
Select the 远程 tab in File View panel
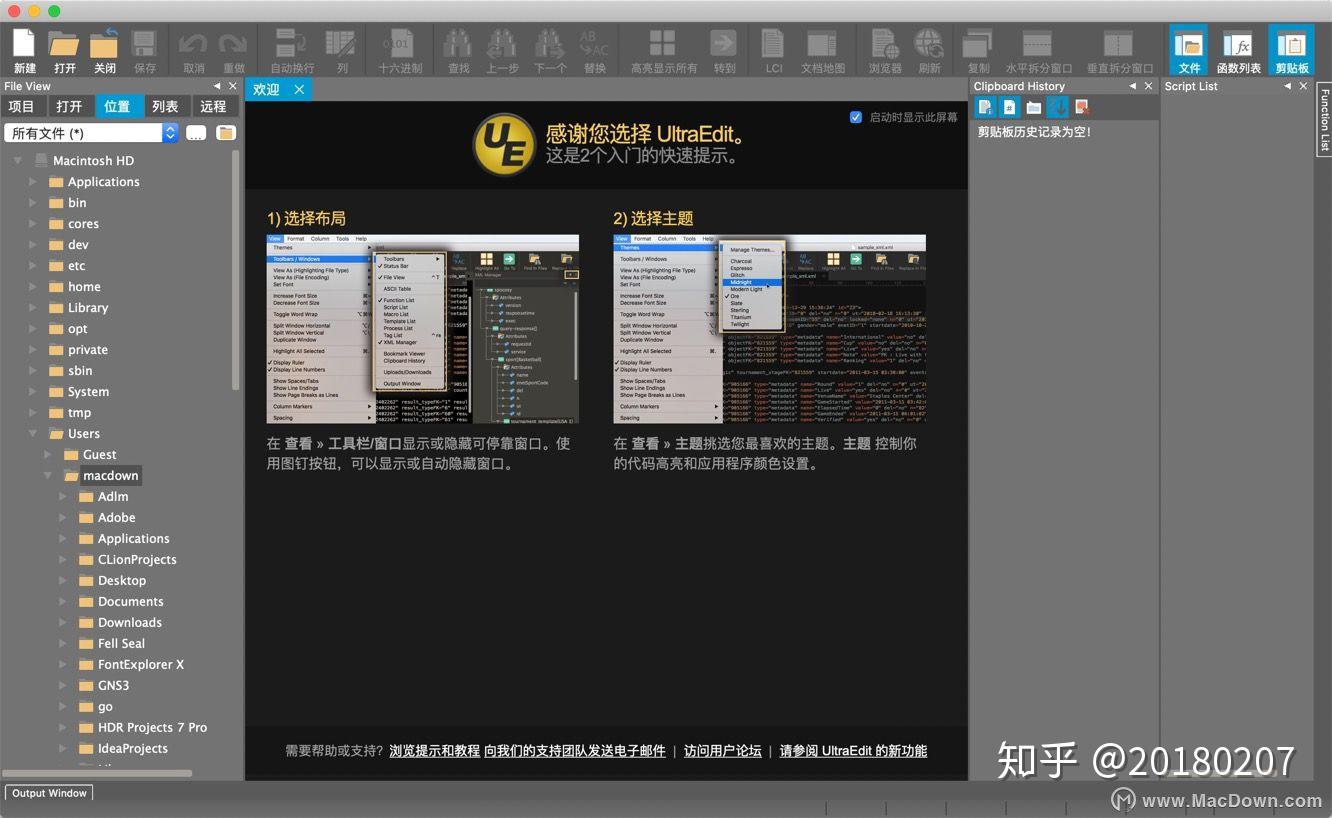click(213, 106)
